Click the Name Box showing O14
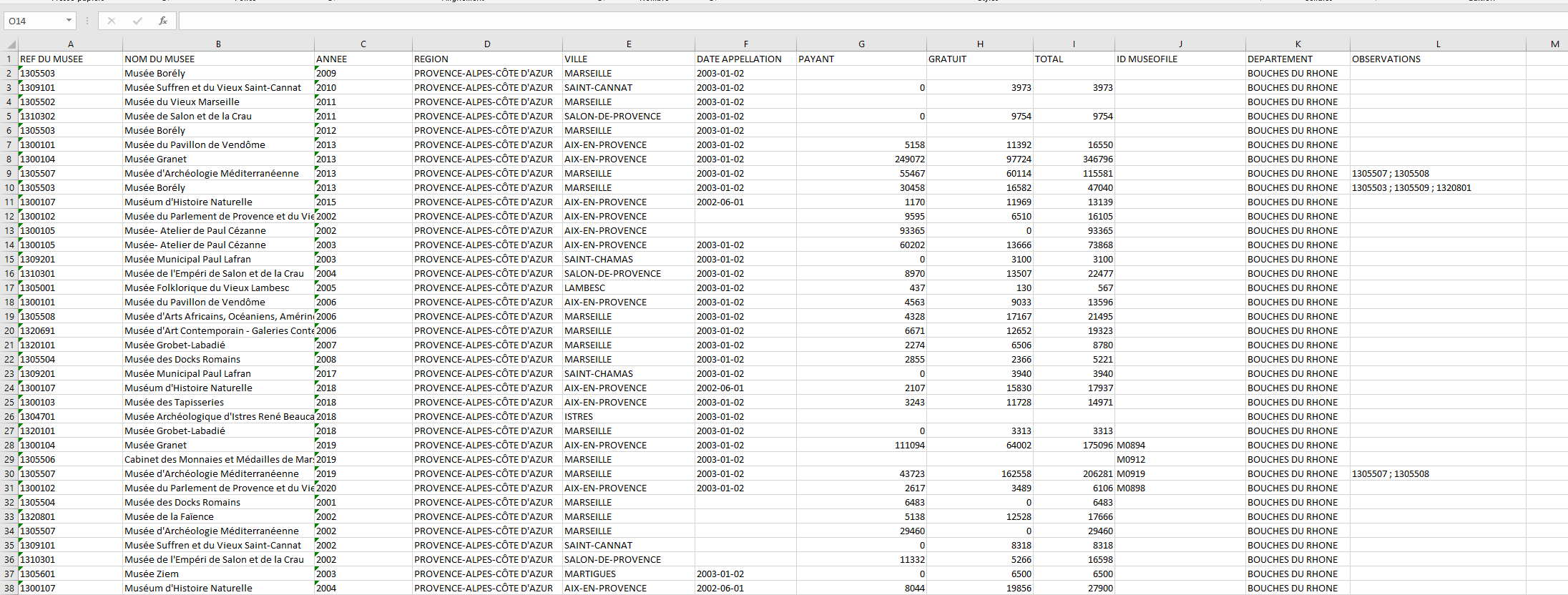This screenshot has width=1568, height=595. (x=34, y=21)
